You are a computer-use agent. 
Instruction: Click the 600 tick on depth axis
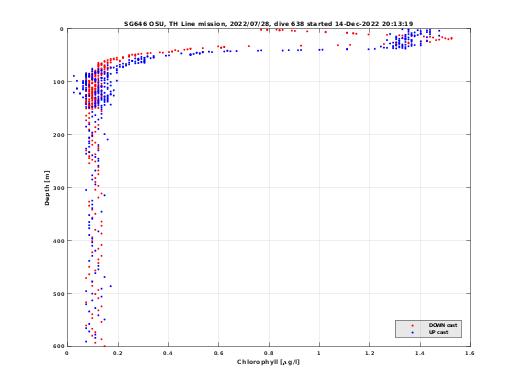(x=58, y=346)
